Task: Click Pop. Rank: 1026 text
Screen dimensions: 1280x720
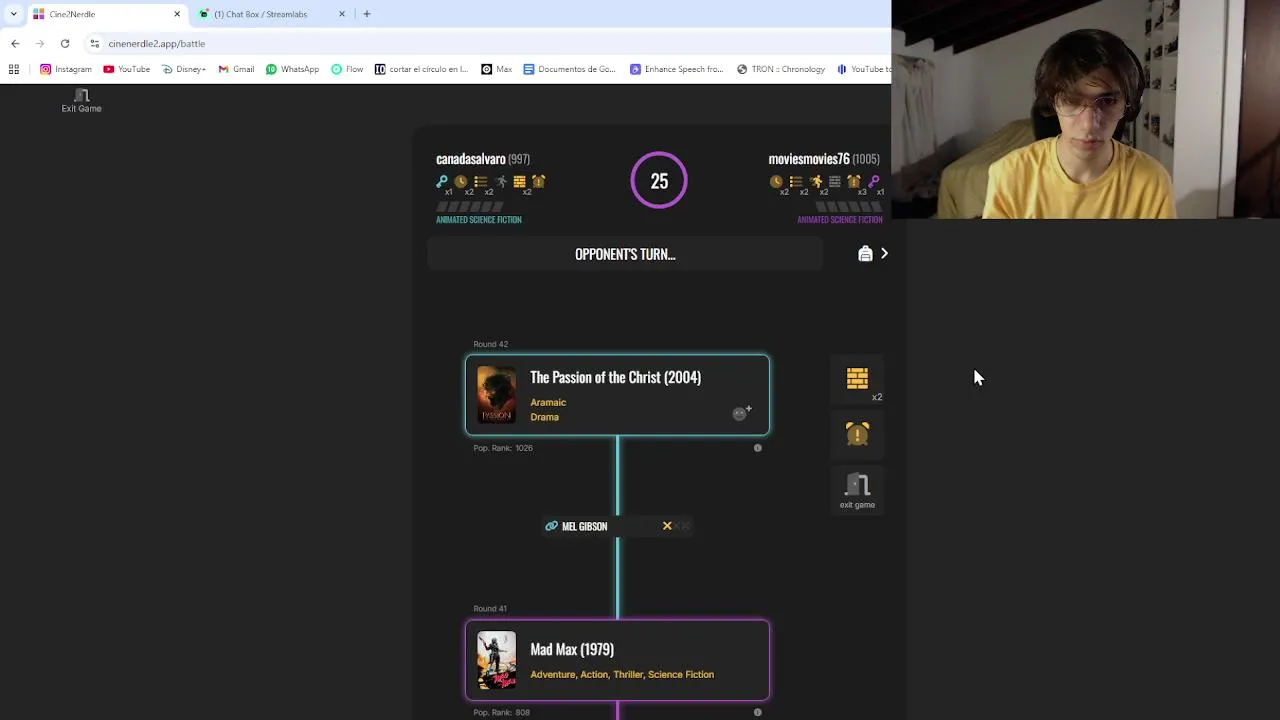Action: [x=503, y=448]
